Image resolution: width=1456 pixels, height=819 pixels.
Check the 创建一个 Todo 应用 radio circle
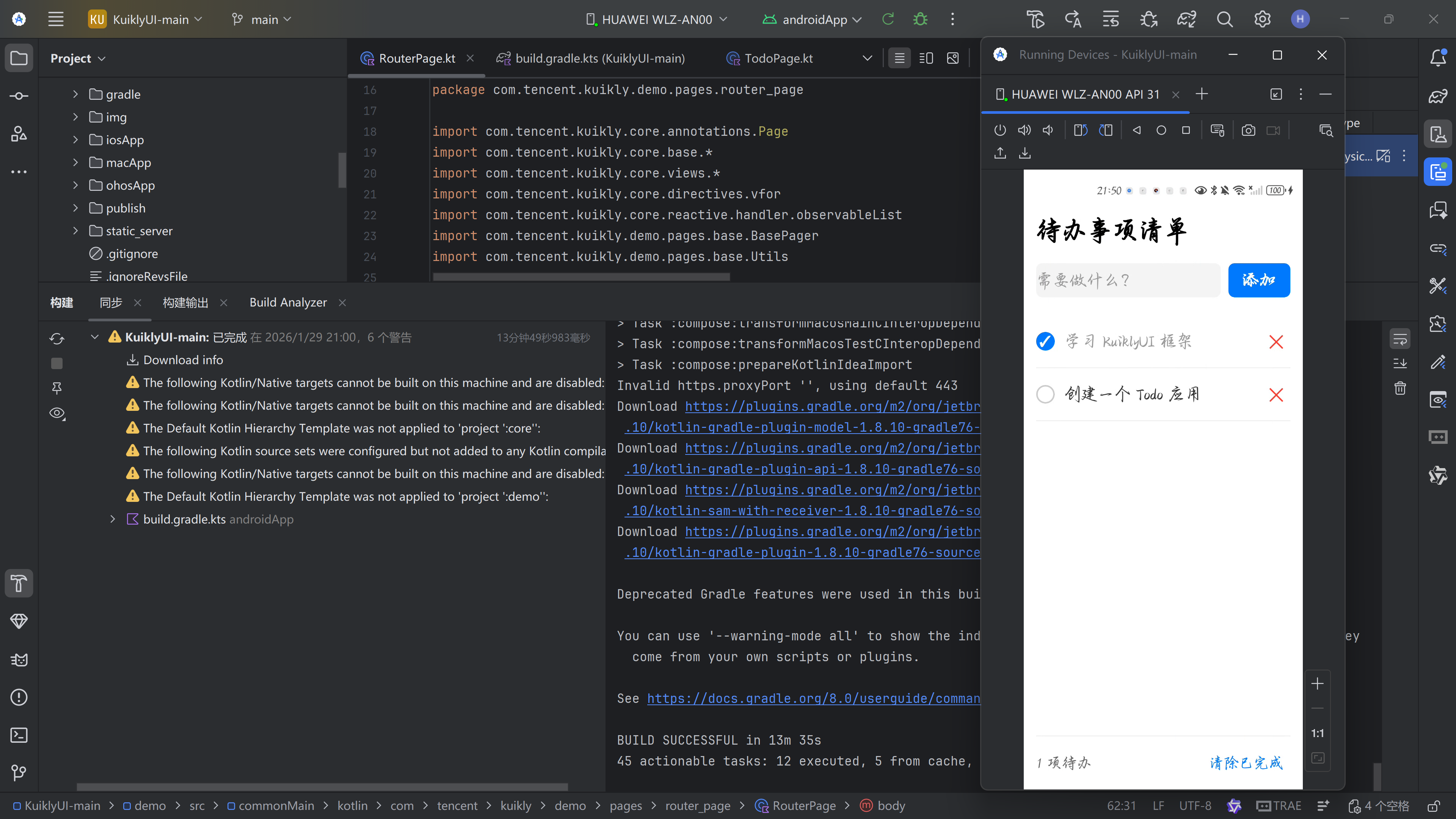(1045, 394)
